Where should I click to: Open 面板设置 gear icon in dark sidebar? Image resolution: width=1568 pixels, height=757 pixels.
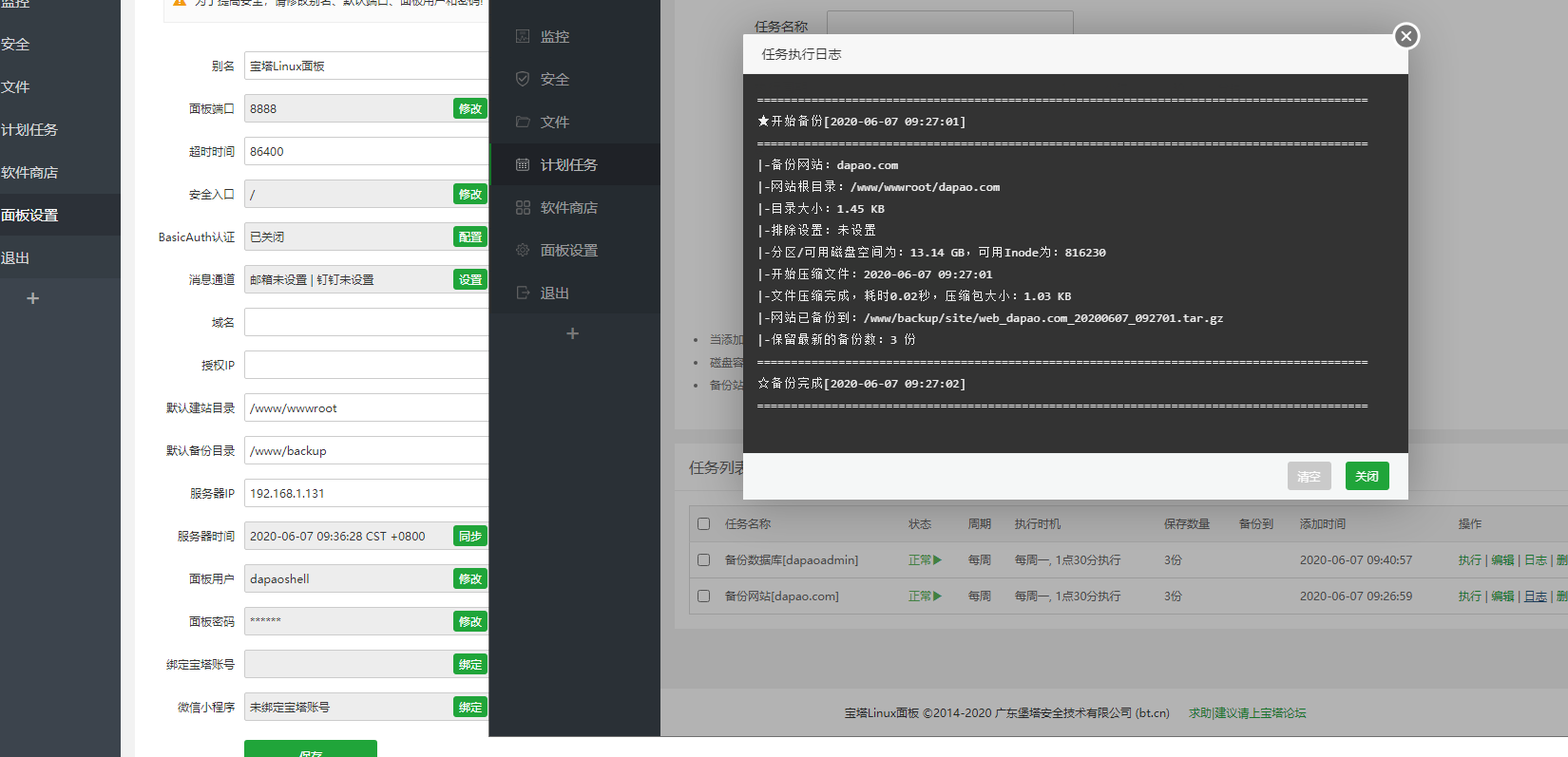[x=523, y=250]
